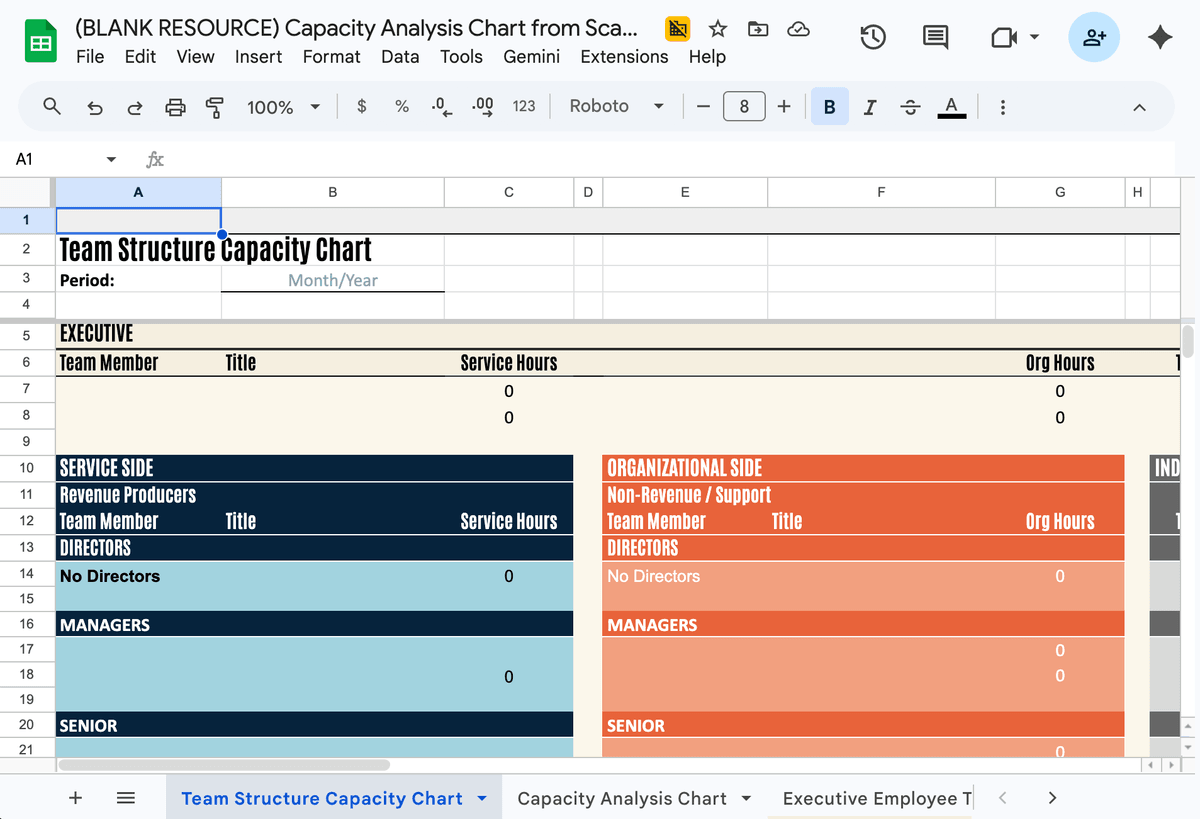This screenshot has width=1200, height=819.
Task: Open the Gemini sparkle icon
Action: coord(1160,38)
